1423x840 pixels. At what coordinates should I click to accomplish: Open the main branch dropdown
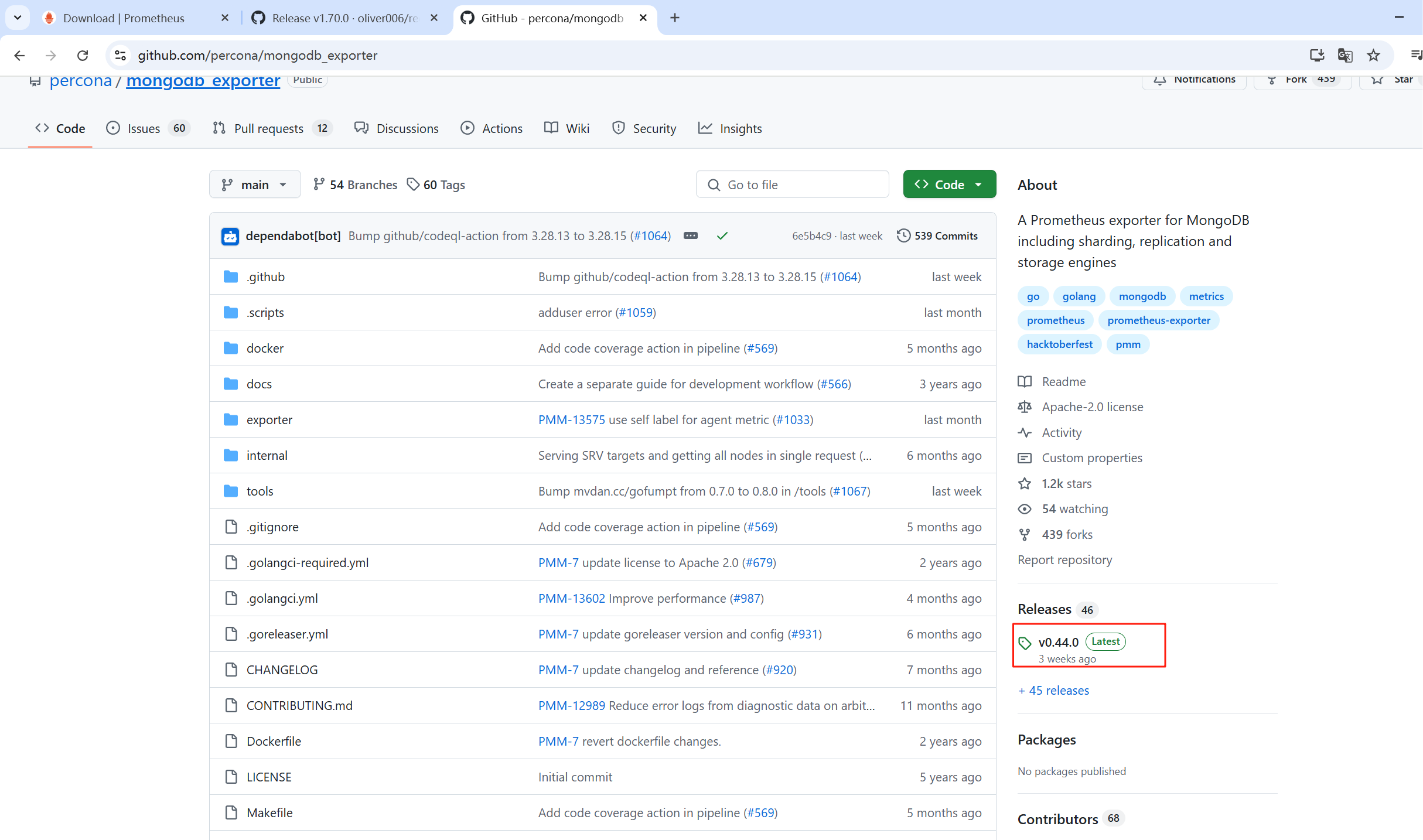coord(255,185)
